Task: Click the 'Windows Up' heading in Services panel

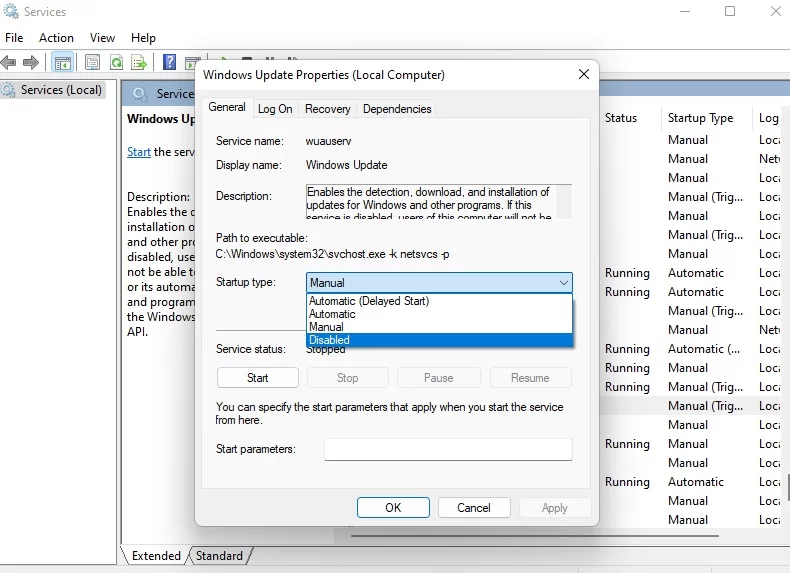Action: (161, 119)
